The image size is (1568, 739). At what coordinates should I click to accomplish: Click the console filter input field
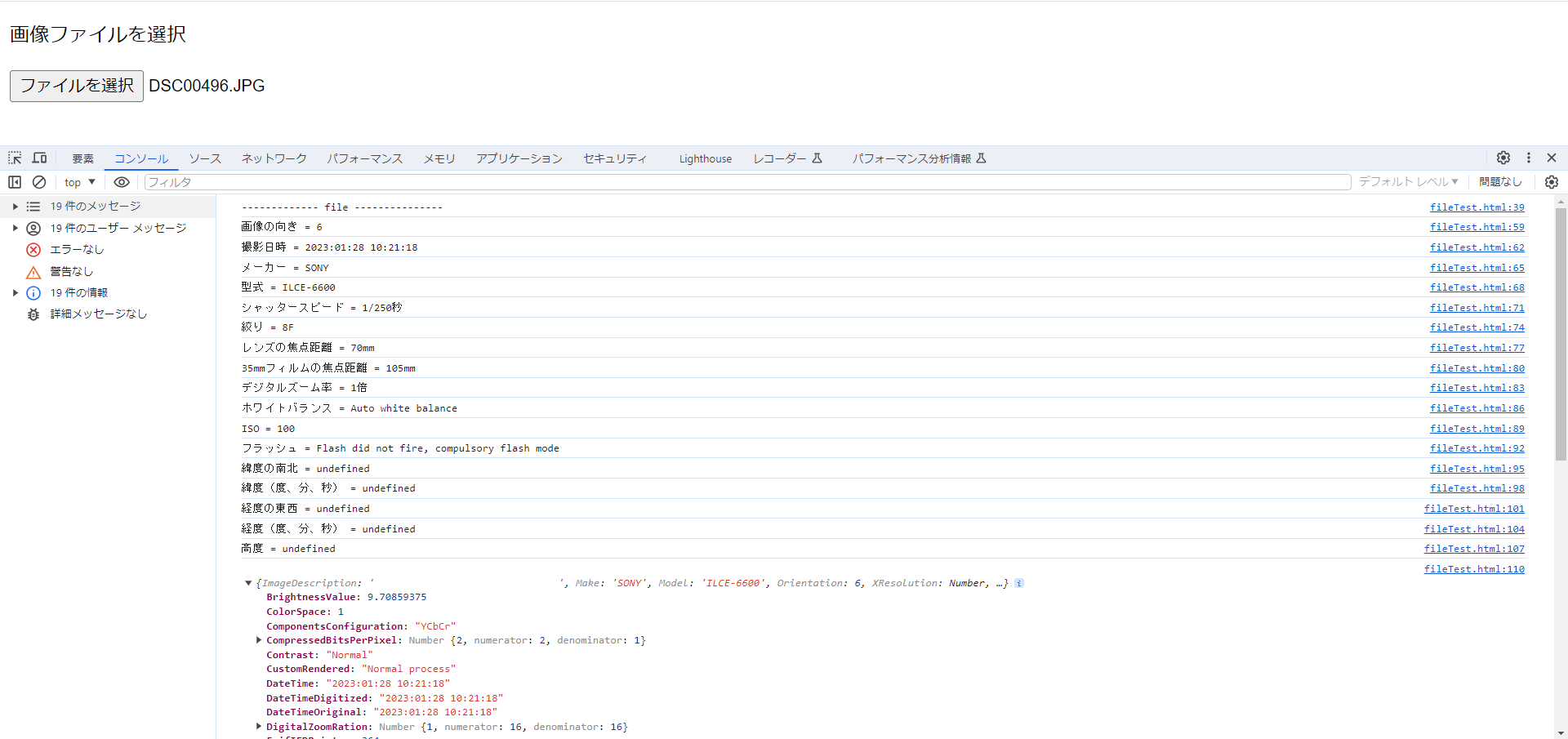click(x=490, y=181)
